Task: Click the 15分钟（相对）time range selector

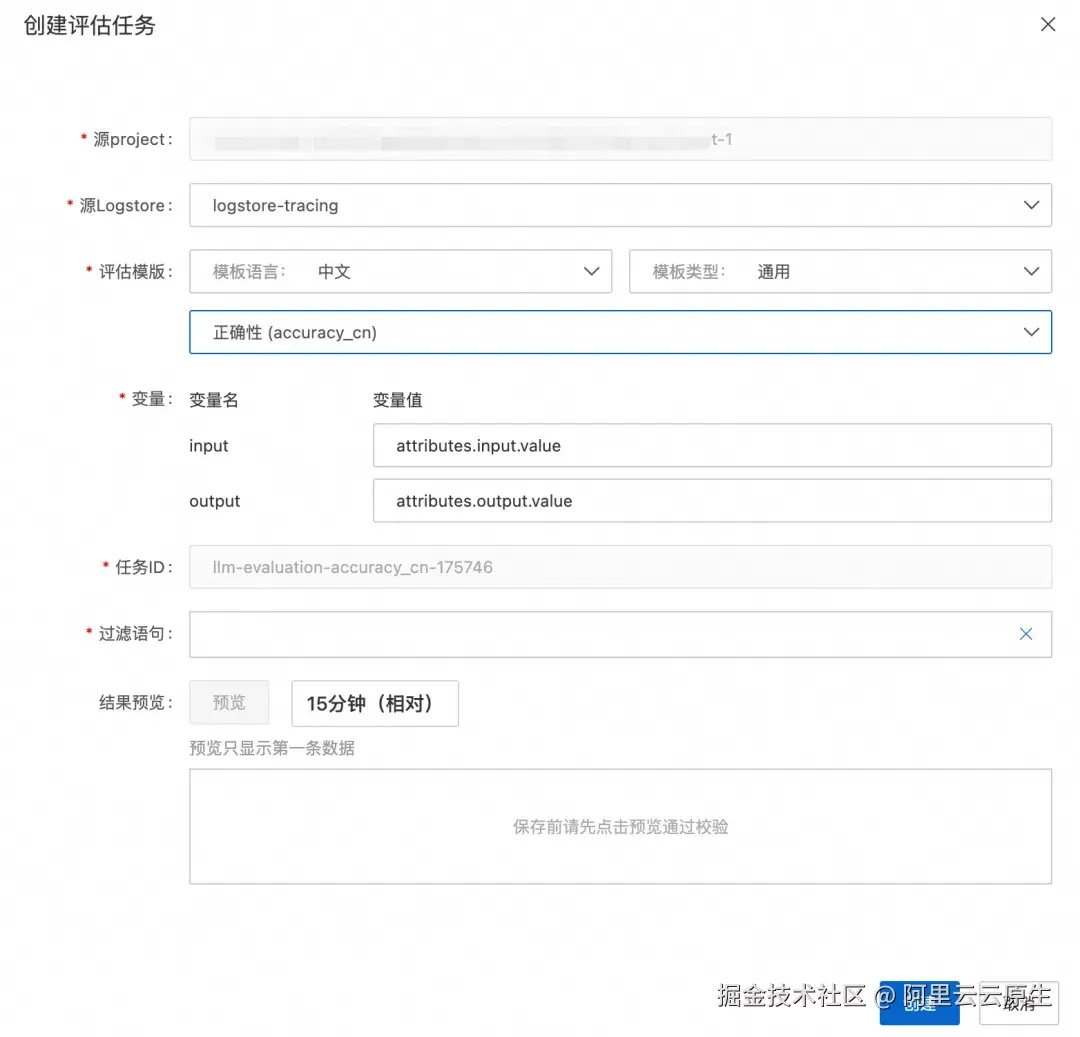Action: 374,703
